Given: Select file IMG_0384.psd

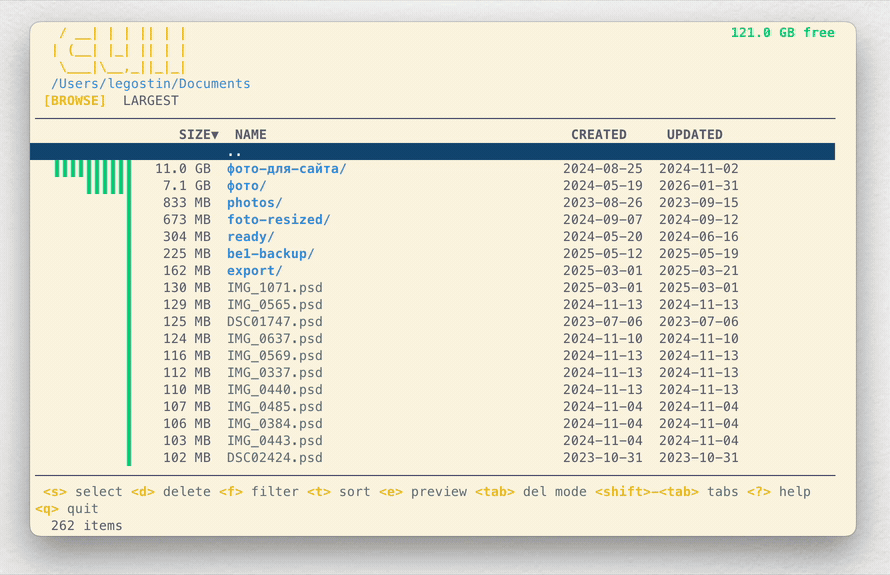Looking at the screenshot, I should [275, 424].
